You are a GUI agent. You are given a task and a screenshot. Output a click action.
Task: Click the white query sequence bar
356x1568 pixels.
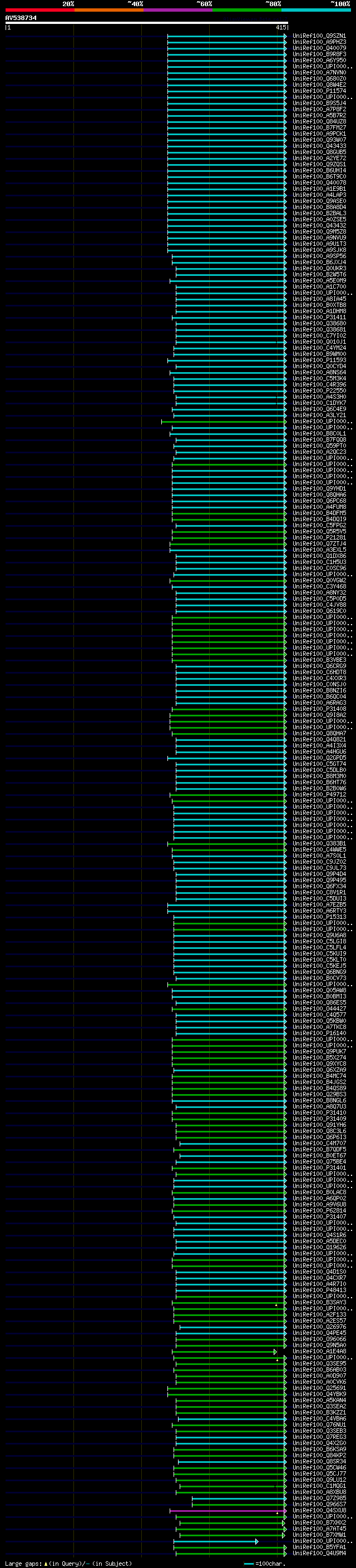[146, 22]
